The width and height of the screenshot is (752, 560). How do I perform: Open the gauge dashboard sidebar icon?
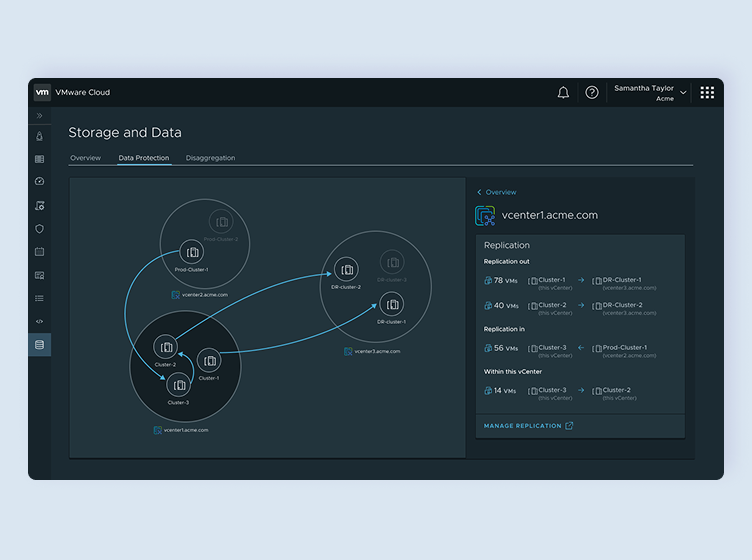39,181
